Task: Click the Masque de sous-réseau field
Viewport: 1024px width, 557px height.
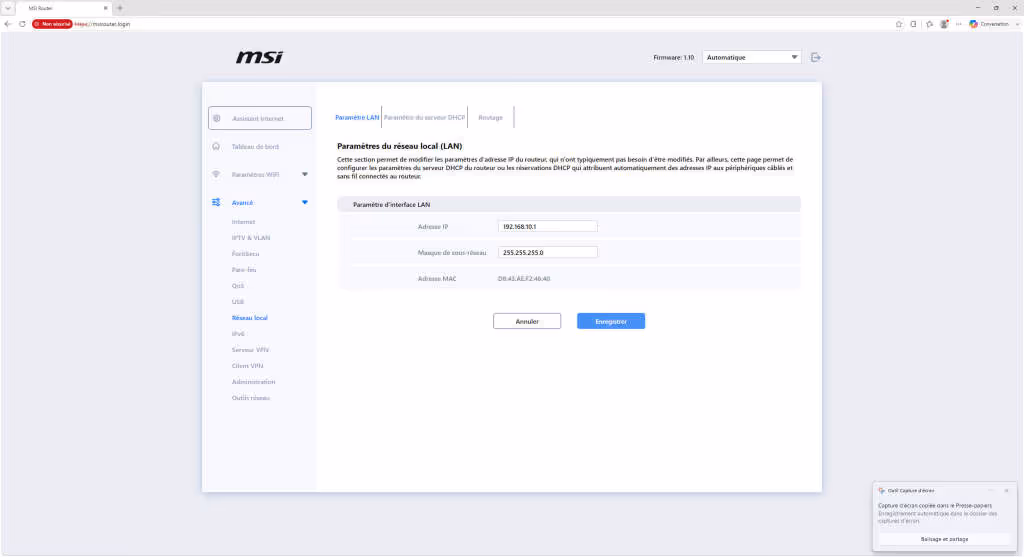Action: tap(547, 252)
